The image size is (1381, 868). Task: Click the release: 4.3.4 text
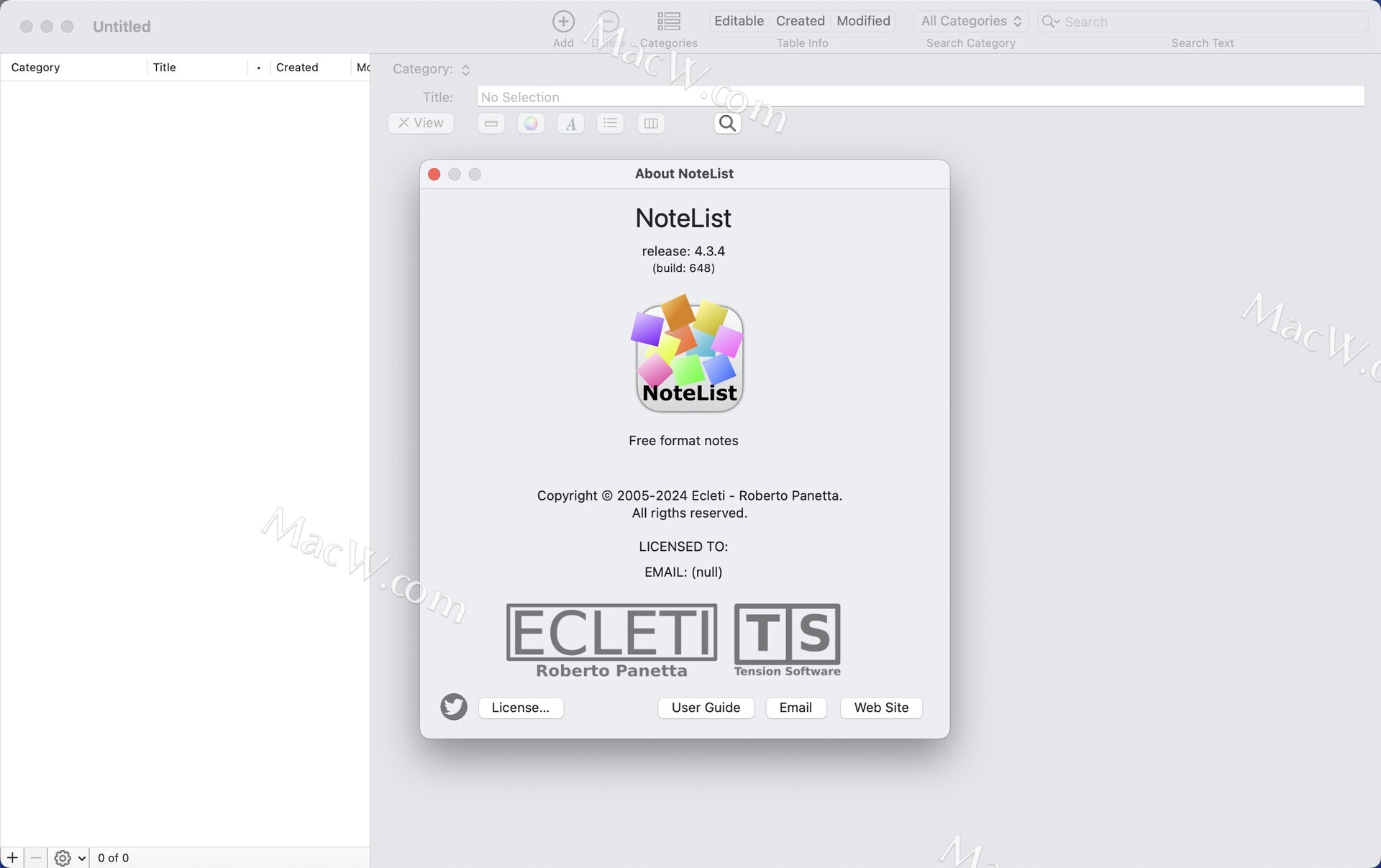point(683,251)
